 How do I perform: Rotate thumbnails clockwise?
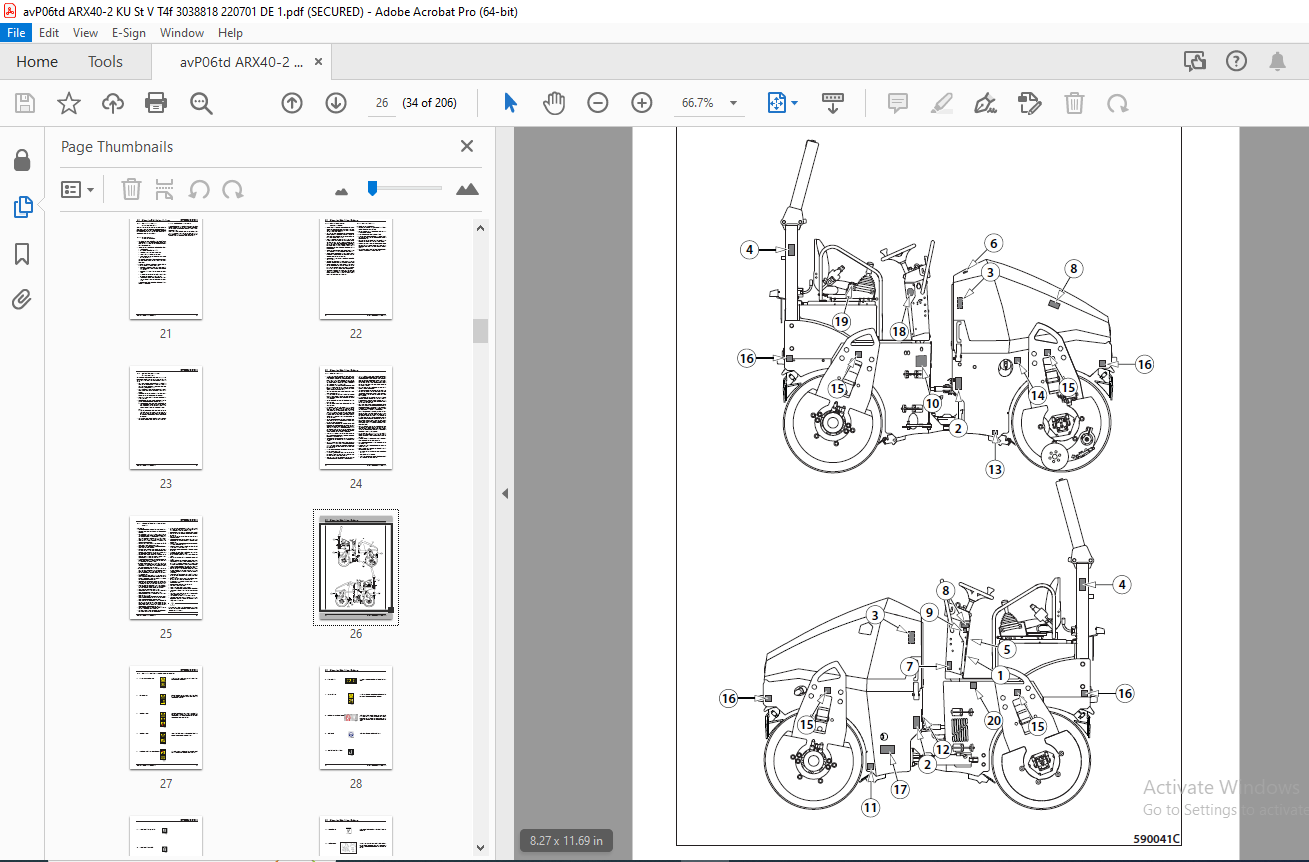coord(233,189)
